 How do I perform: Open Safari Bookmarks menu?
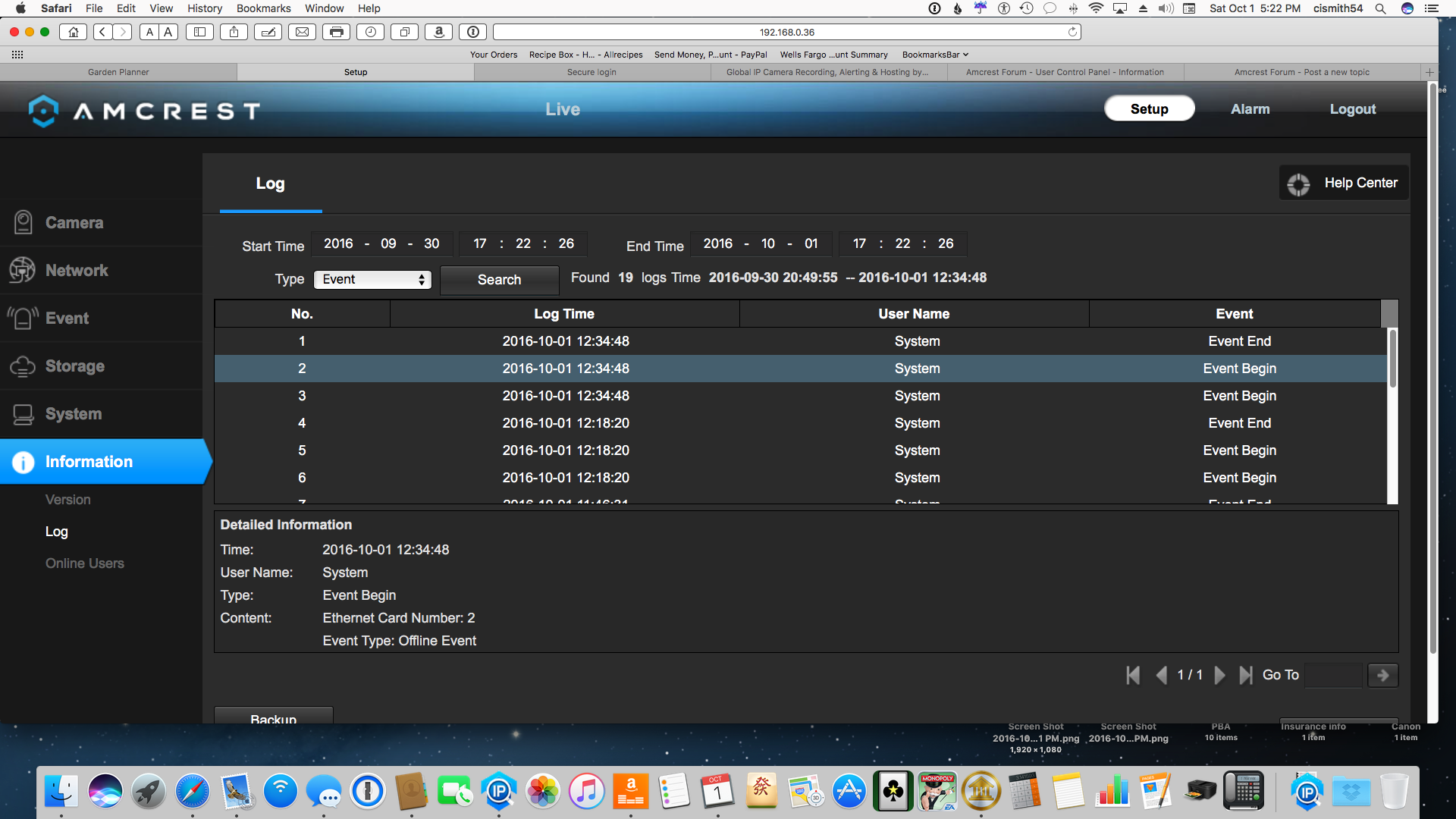[x=263, y=8]
